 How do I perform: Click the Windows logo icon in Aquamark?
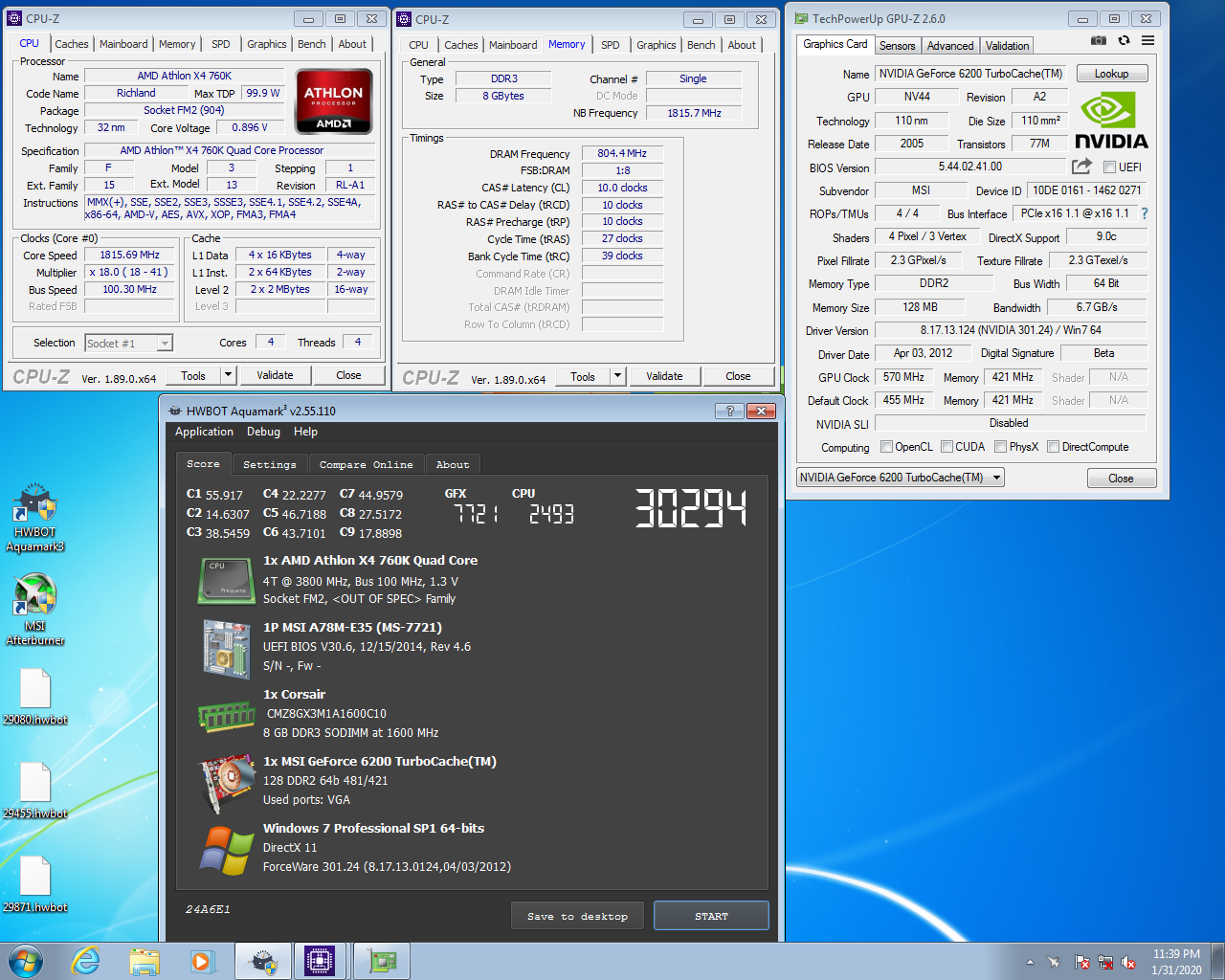click(x=226, y=850)
